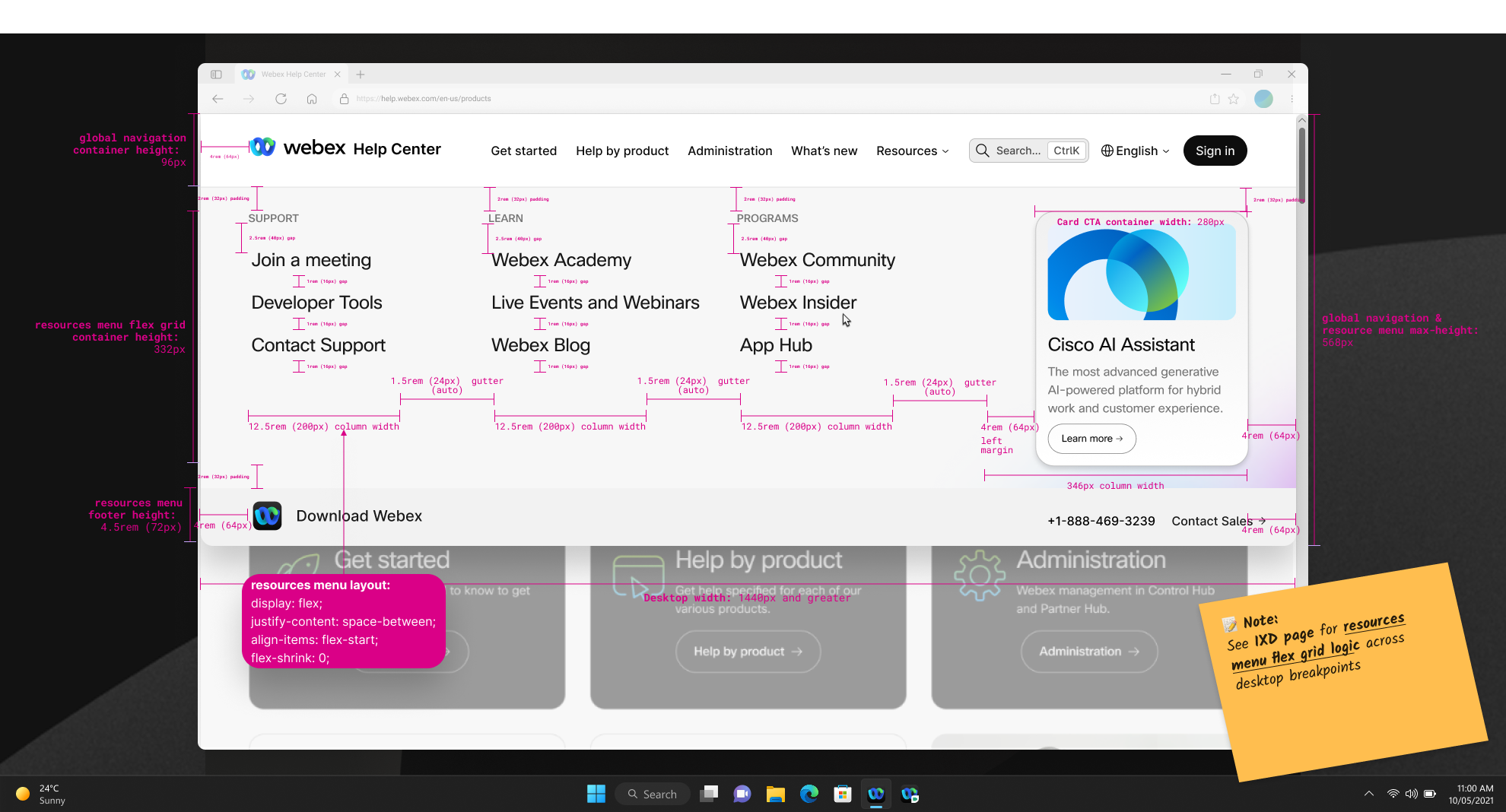Open File Explorer from the taskbar
The width and height of the screenshot is (1506, 812).
(x=776, y=794)
